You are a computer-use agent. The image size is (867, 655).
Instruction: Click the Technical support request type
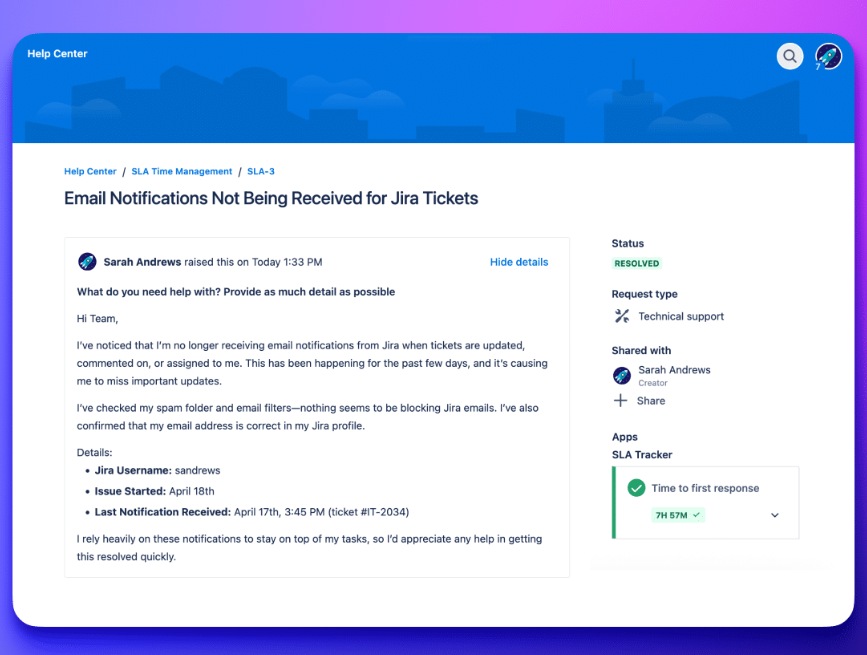(681, 316)
